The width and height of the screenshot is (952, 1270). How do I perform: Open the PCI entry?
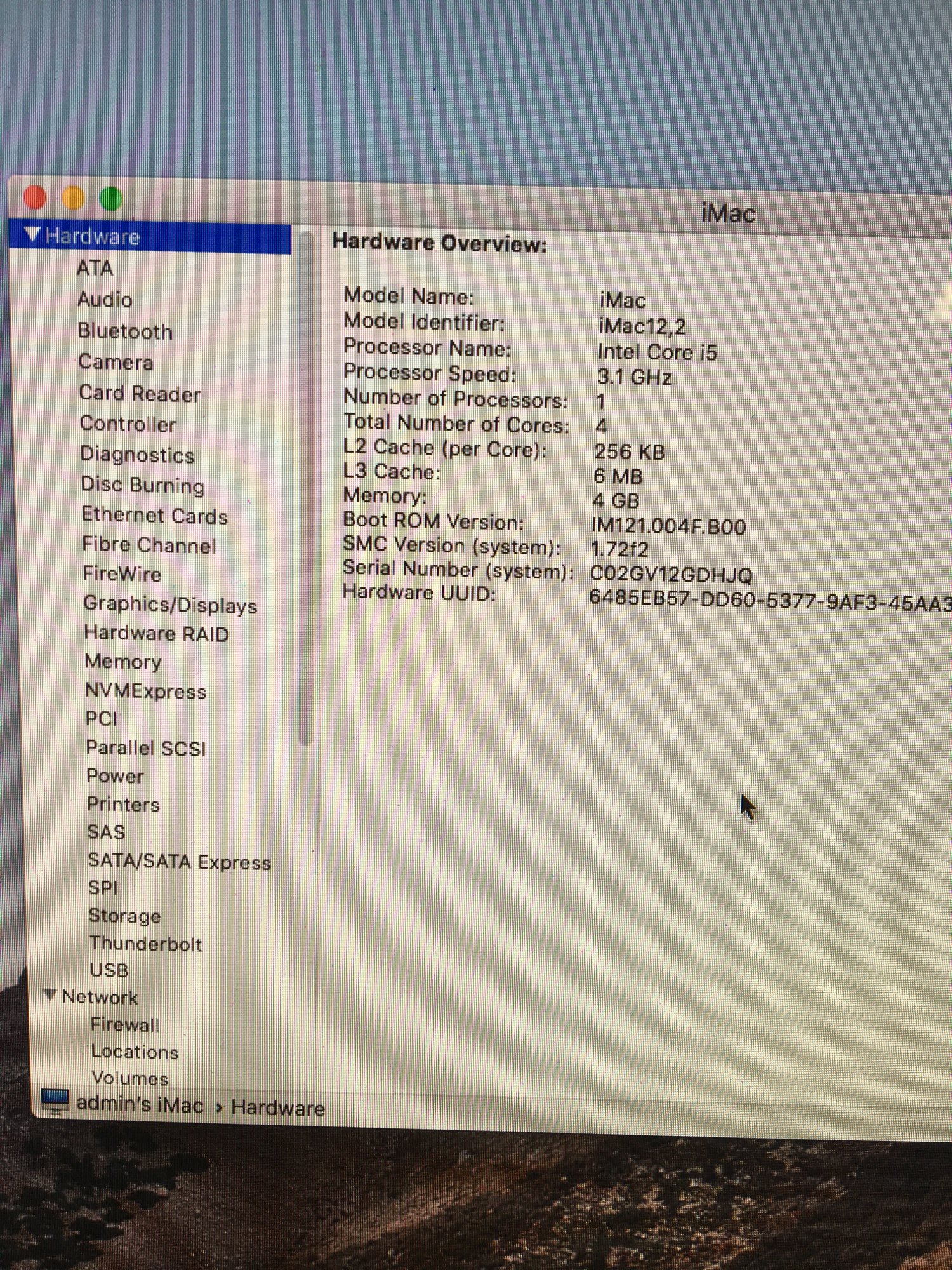click(102, 719)
